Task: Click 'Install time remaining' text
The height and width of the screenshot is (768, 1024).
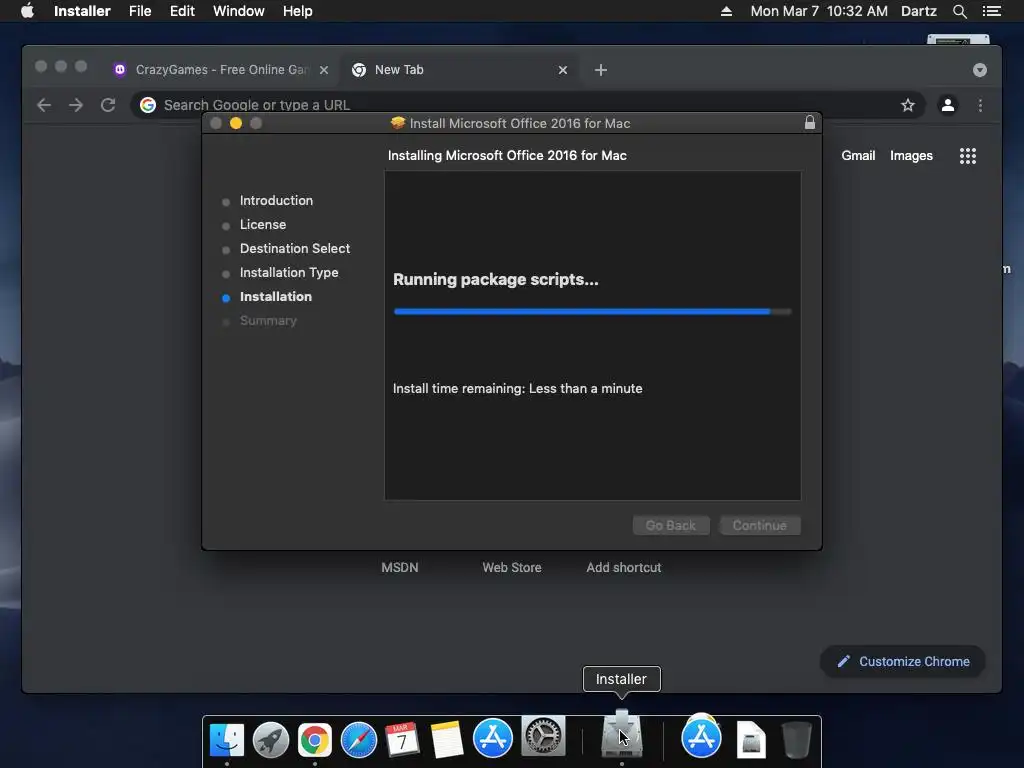Action: (x=517, y=389)
